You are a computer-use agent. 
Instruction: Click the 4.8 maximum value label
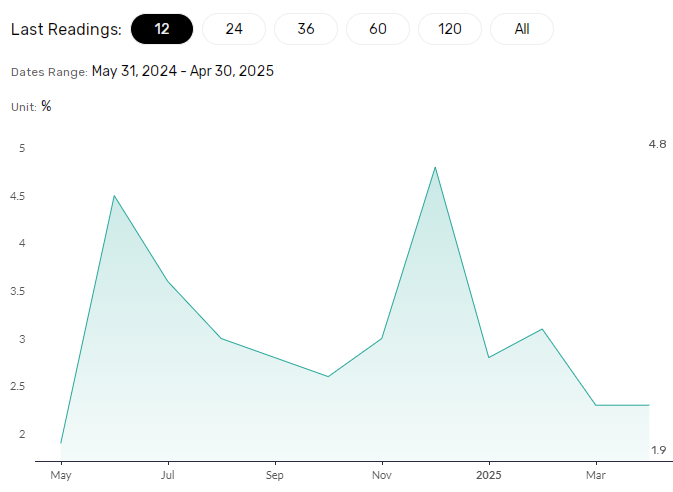[658, 144]
